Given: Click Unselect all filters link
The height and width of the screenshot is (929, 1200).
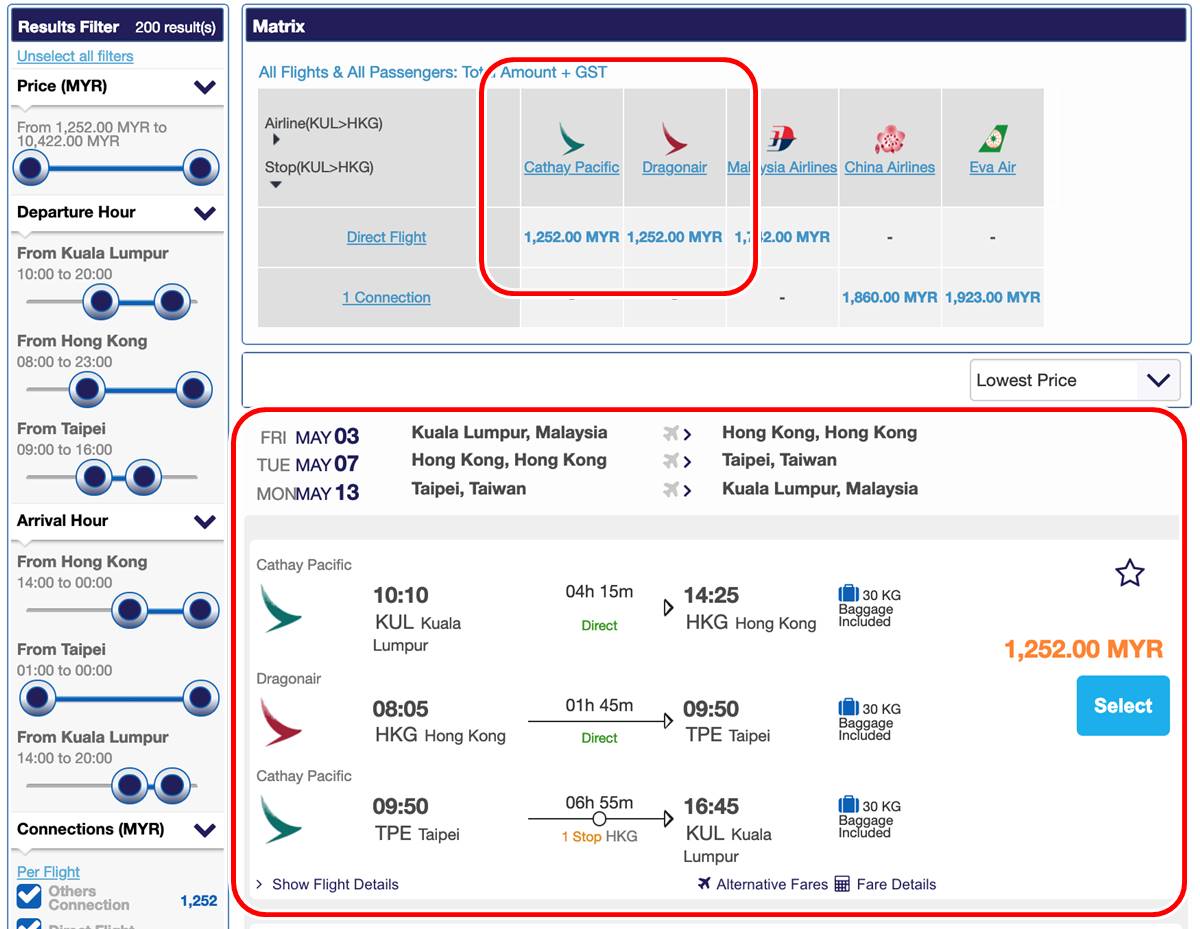Looking at the screenshot, I should 75,56.
